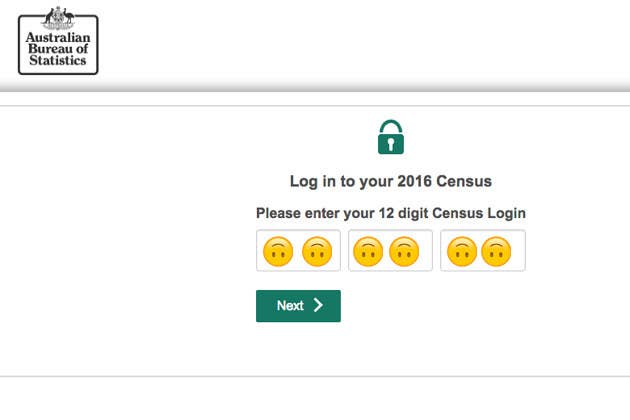Submit the login with the Next button
Viewport: 630px width, 420px height.
pos(298,306)
